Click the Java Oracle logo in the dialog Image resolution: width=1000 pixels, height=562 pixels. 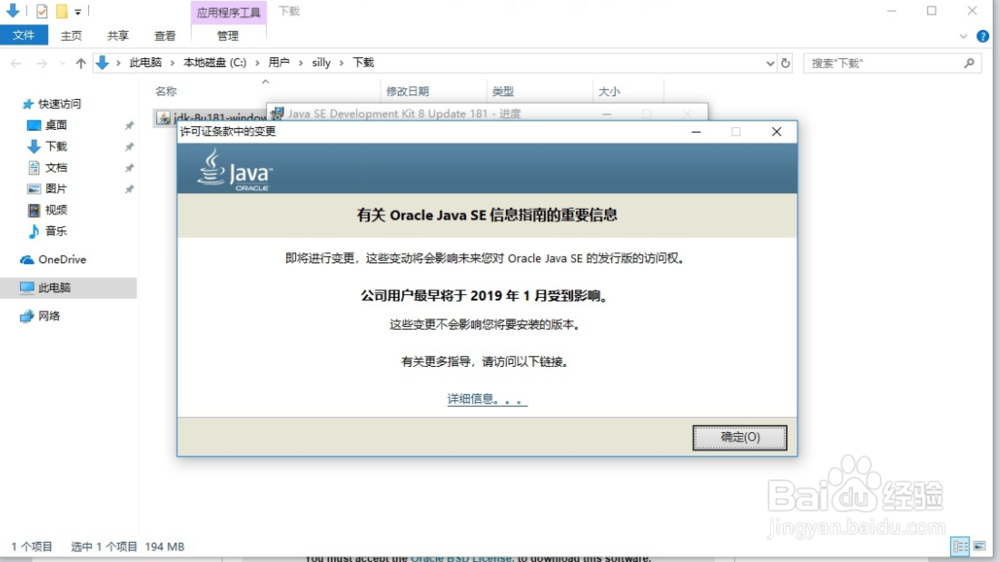234,170
